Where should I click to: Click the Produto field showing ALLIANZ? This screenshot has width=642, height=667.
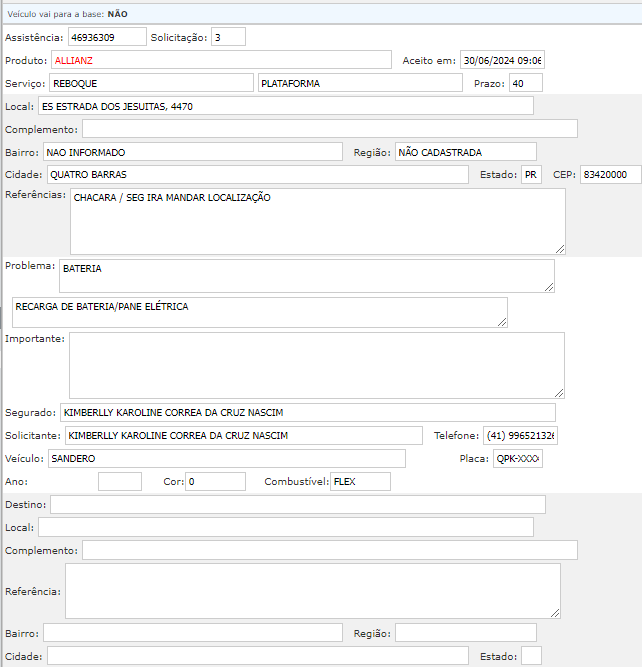coord(221,60)
